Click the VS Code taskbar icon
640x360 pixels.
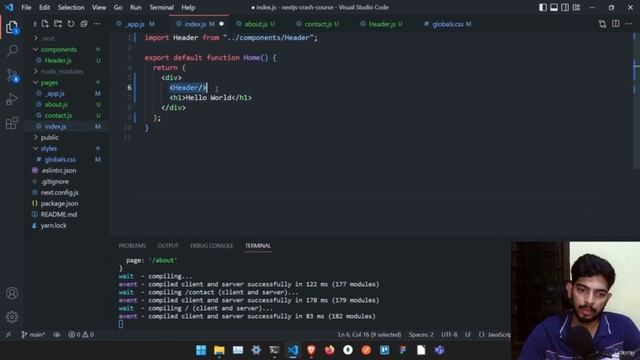[293, 350]
